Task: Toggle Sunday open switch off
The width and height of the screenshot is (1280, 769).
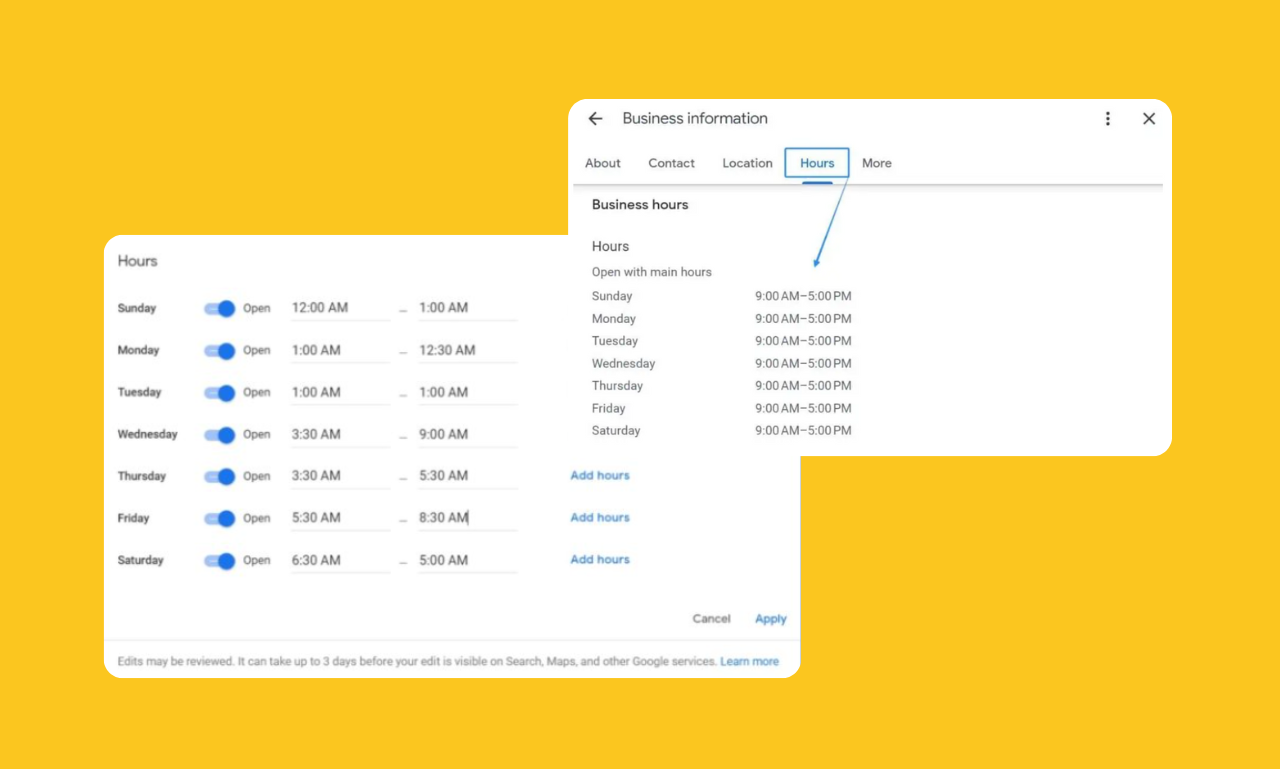Action: click(220, 309)
